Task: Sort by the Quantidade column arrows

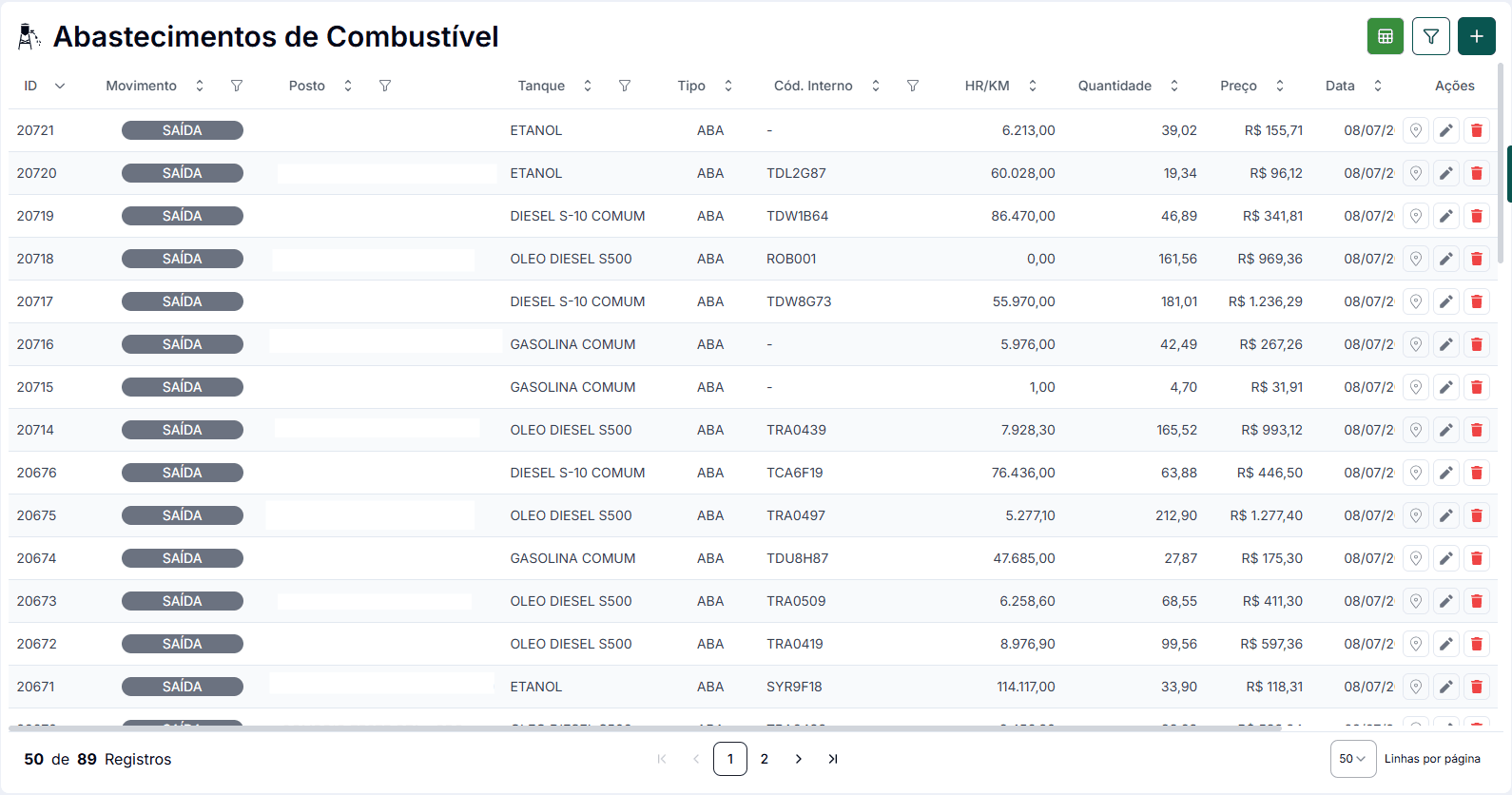Action: (1174, 86)
